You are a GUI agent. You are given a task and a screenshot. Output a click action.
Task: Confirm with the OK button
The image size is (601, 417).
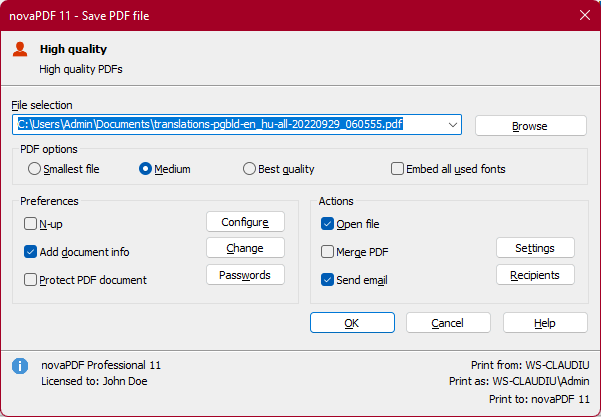(x=352, y=323)
